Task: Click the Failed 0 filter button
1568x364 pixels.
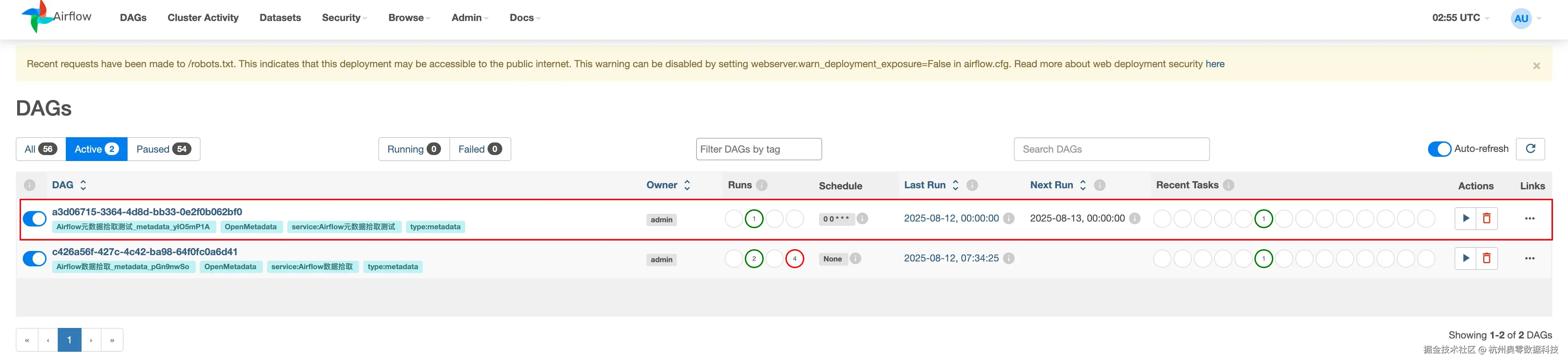Action: 479,149
